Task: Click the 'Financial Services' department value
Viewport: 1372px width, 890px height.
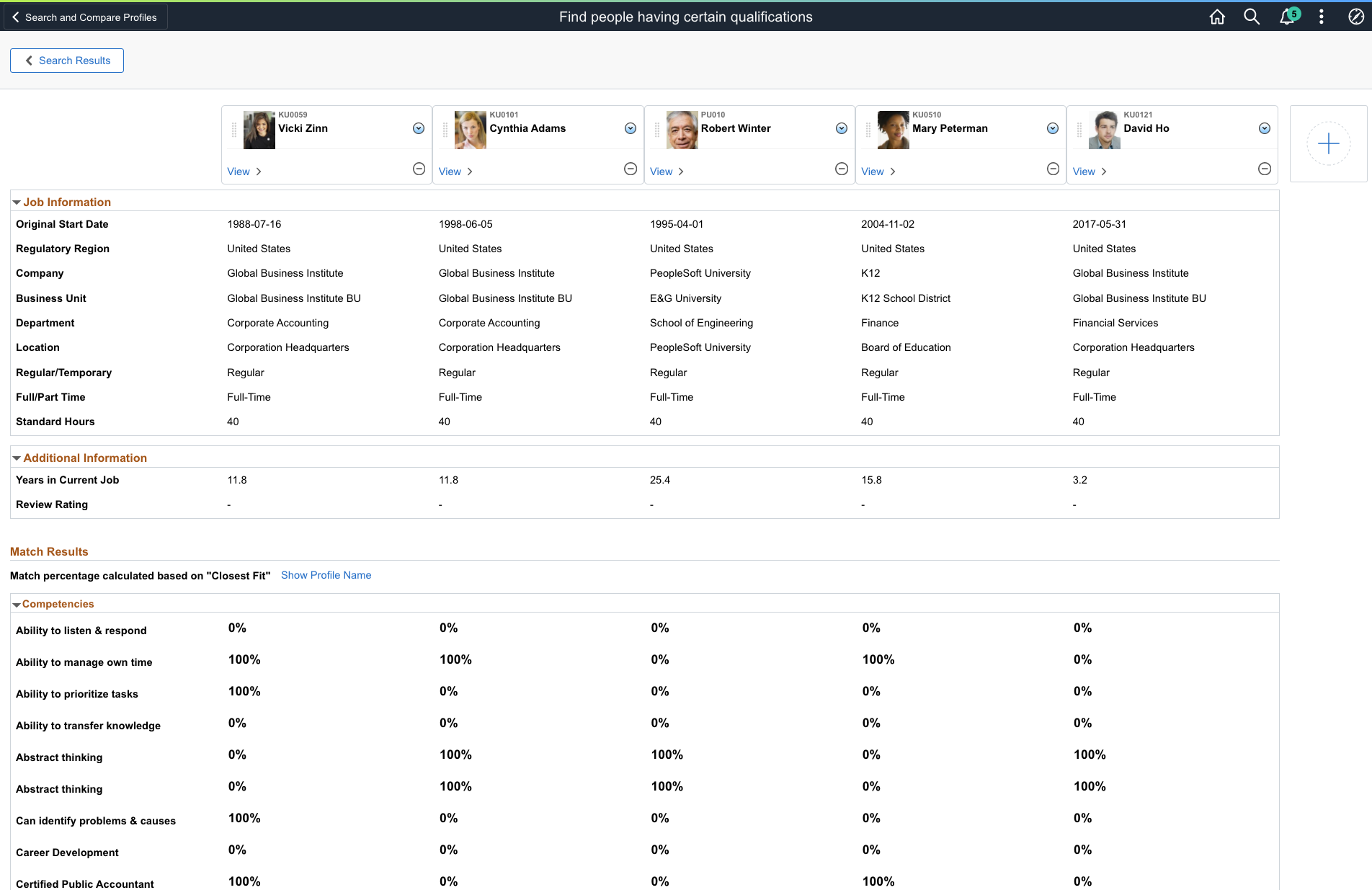Action: 1115,323
